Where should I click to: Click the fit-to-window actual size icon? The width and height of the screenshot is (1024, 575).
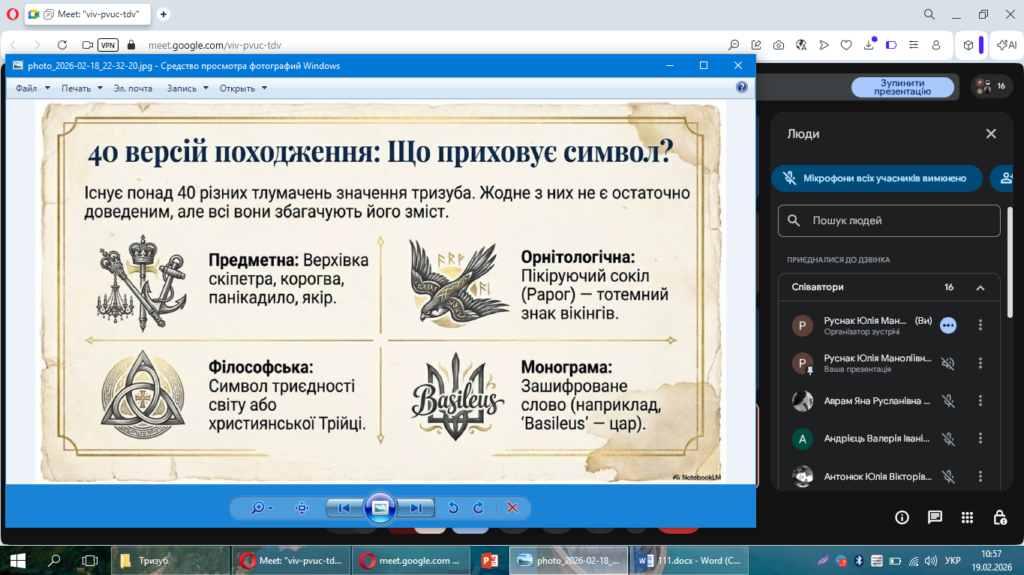[x=302, y=508]
